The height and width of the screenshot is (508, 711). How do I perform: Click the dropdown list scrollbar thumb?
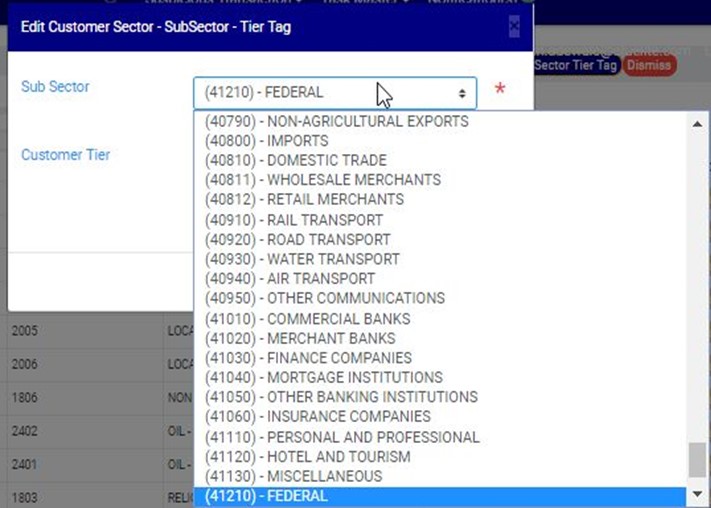coord(697,460)
